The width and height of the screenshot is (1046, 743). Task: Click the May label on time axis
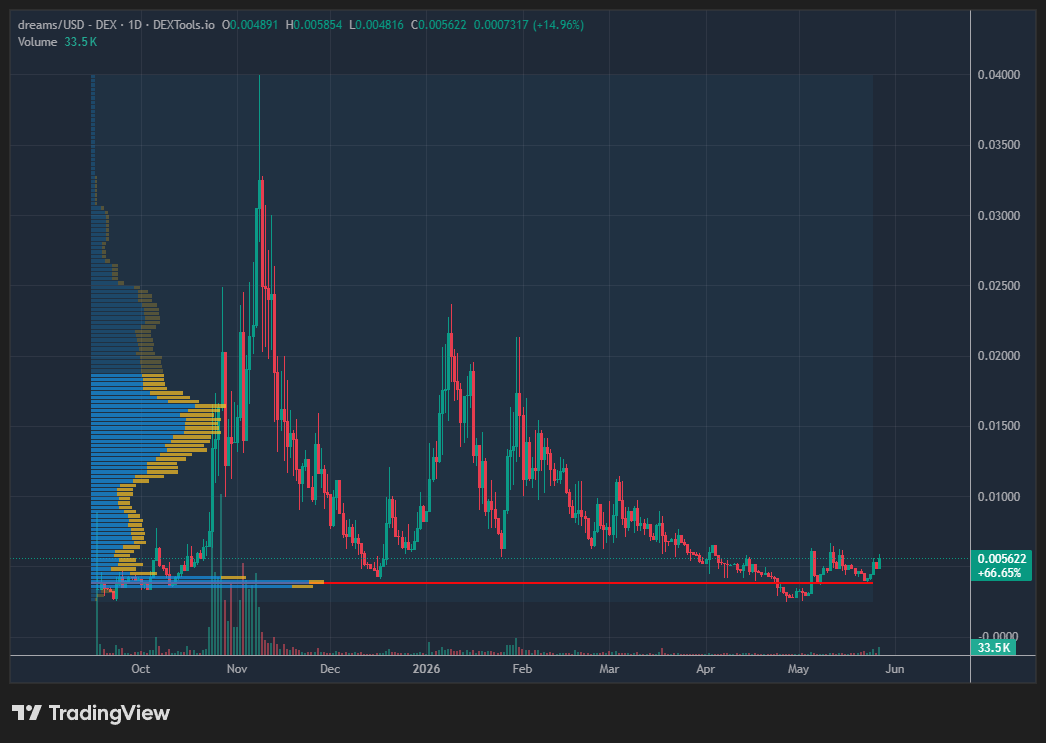tap(798, 669)
